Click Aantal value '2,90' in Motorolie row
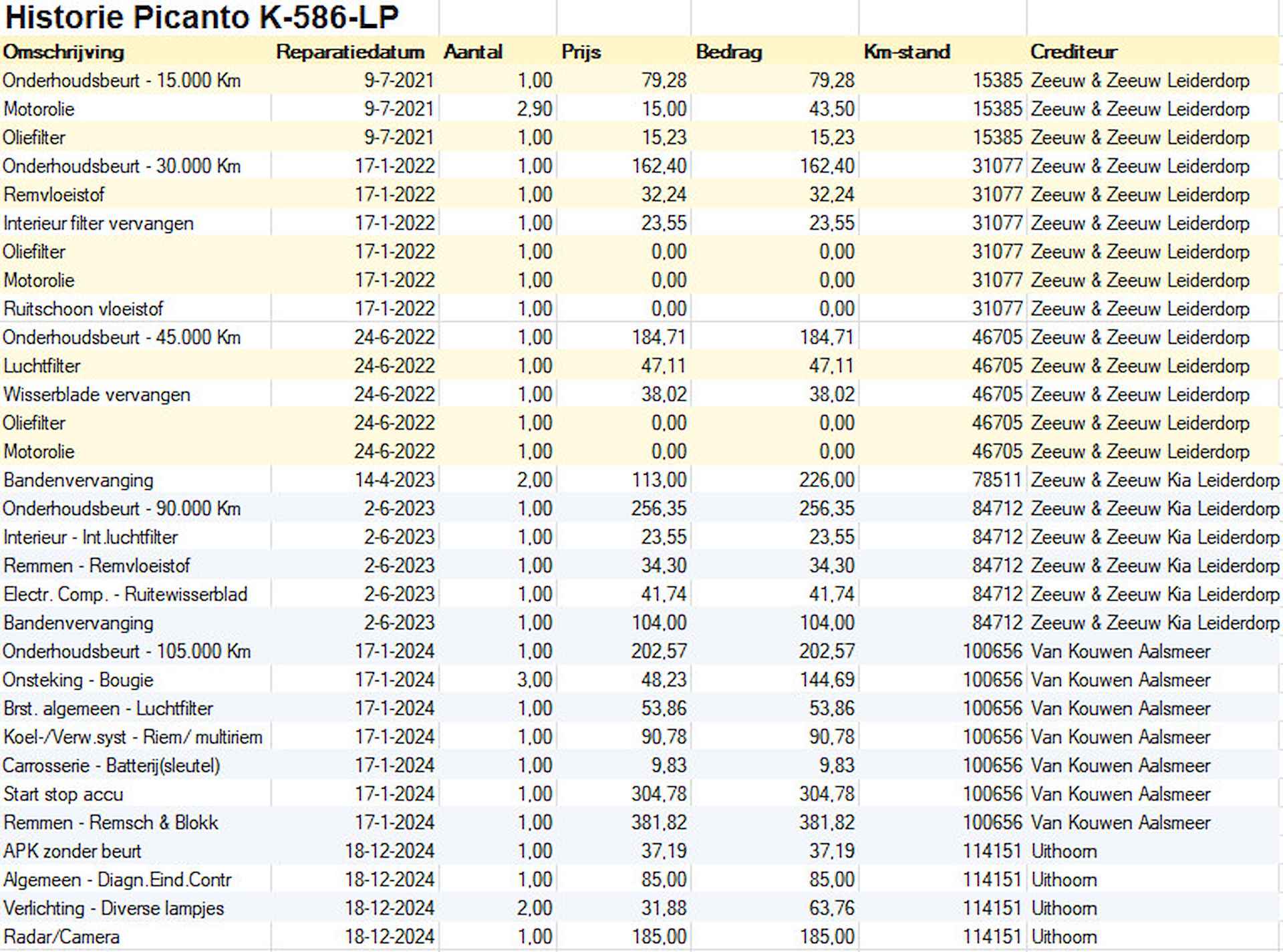1283x952 pixels. (535, 109)
